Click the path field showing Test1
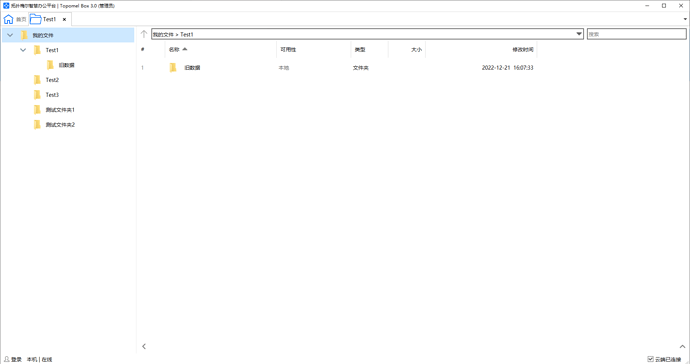The height and width of the screenshot is (364, 690). 367,34
